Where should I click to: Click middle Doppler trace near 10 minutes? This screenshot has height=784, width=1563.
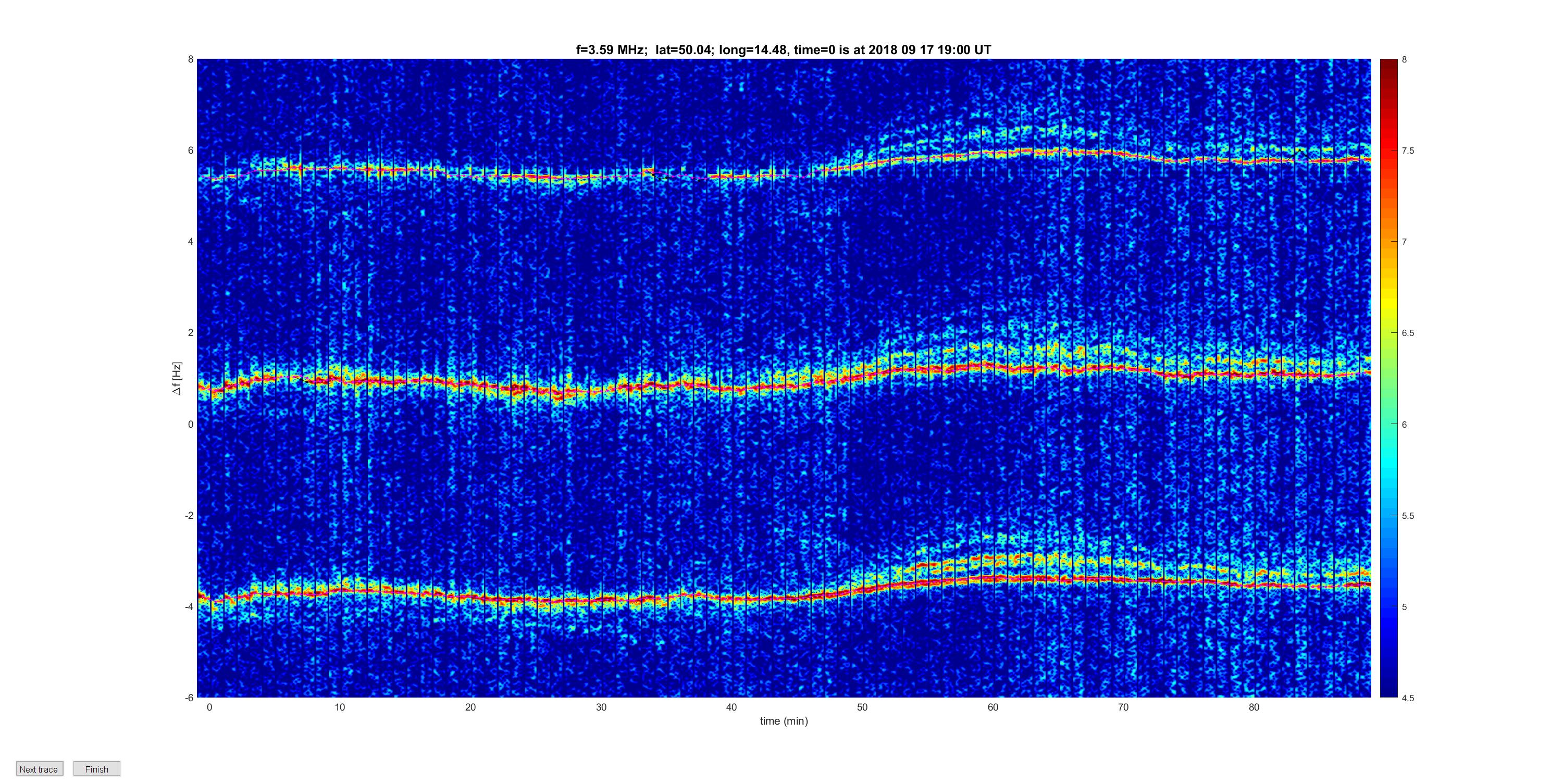[x=340, y=380]
